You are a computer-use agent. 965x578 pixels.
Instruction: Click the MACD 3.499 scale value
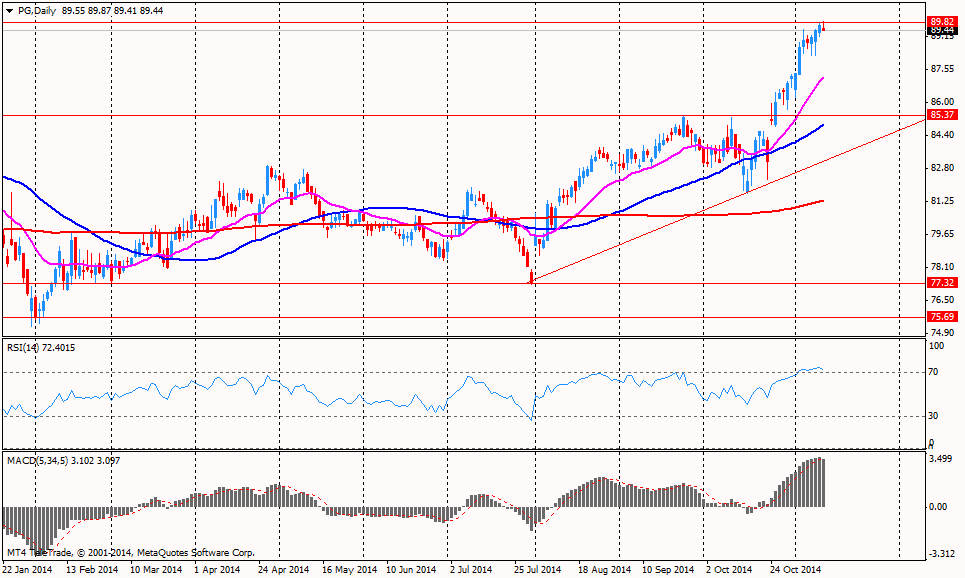click(x=940, y=458)
